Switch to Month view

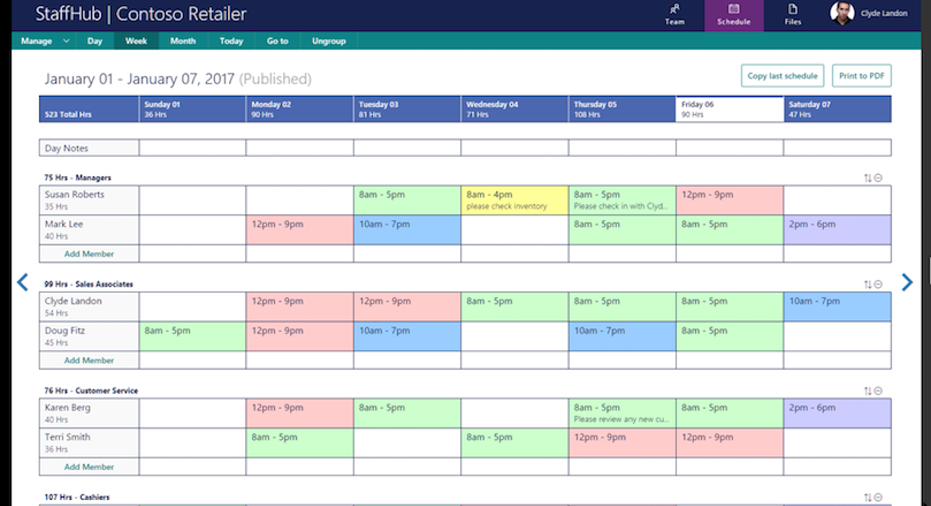(x=183, y=41)
